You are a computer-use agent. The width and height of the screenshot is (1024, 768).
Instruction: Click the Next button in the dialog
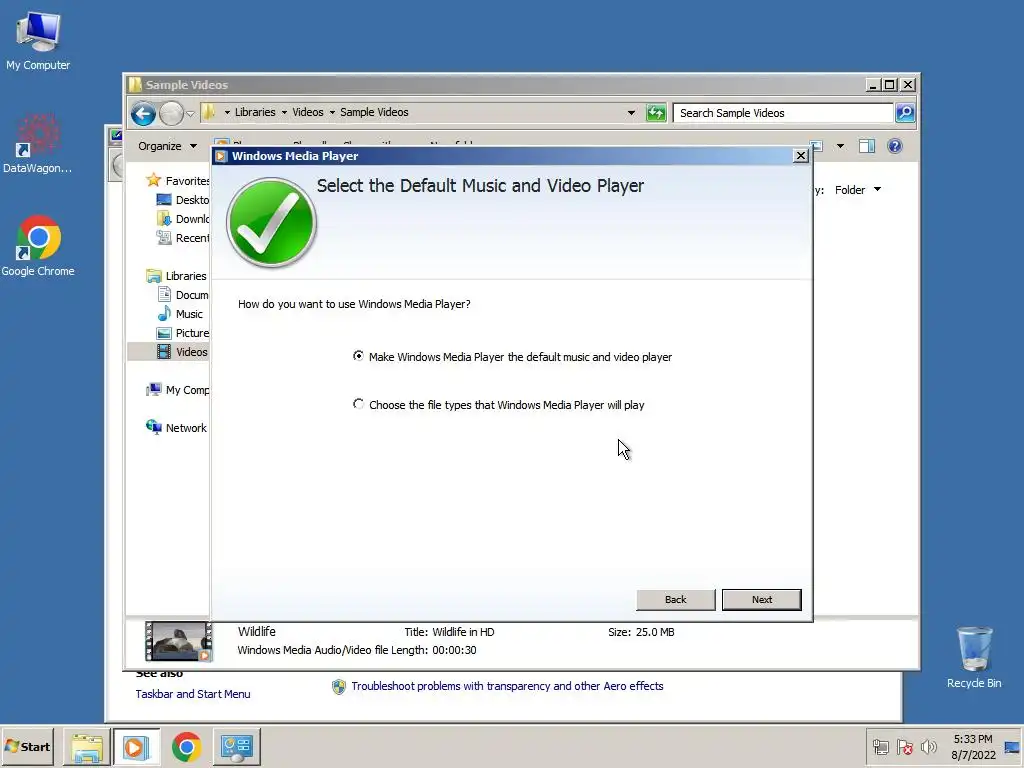(x=761, y=600)
